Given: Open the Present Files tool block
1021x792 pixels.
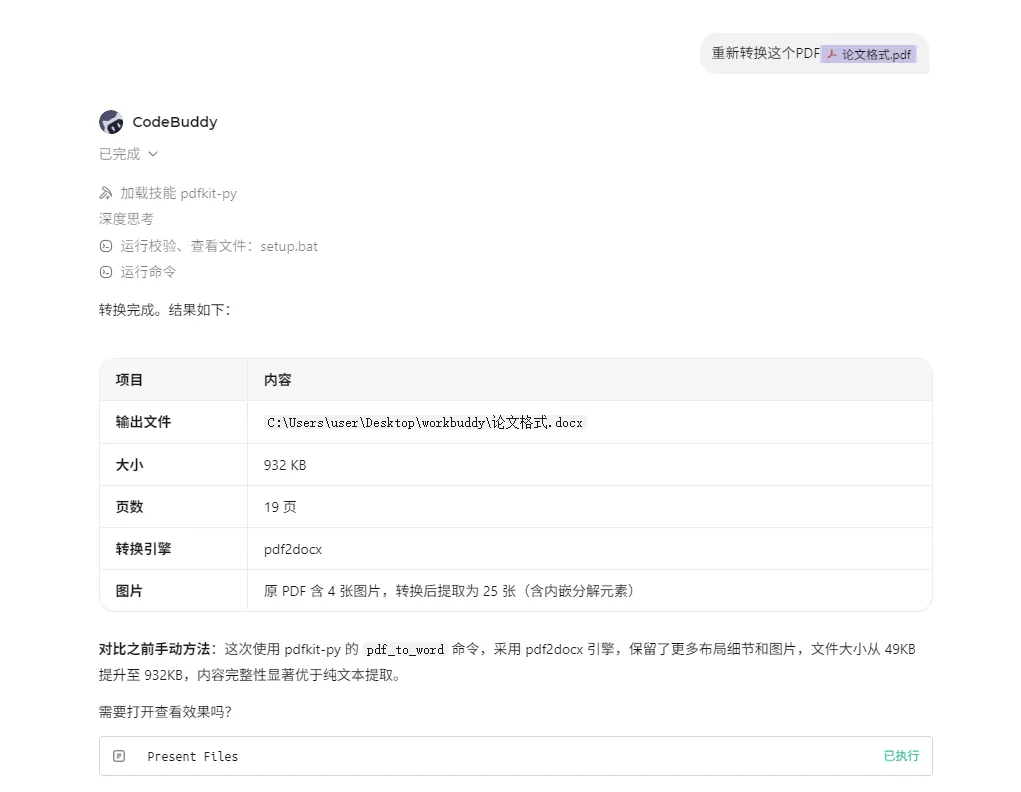Looking at the screenshot, I should [x=516, y=756].
